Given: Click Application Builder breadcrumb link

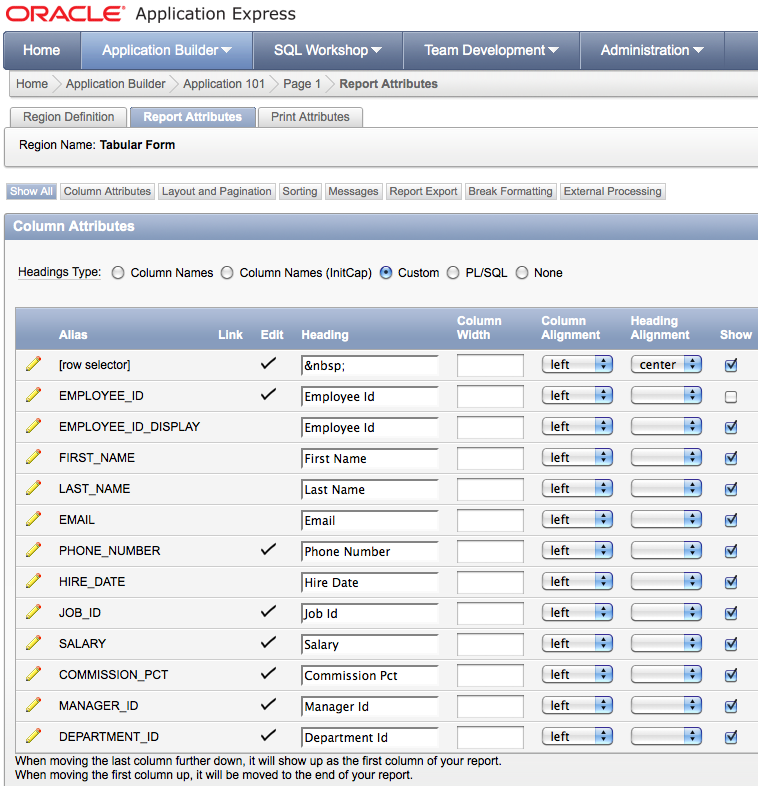Looking at the screenshot, I should point(115,84).
